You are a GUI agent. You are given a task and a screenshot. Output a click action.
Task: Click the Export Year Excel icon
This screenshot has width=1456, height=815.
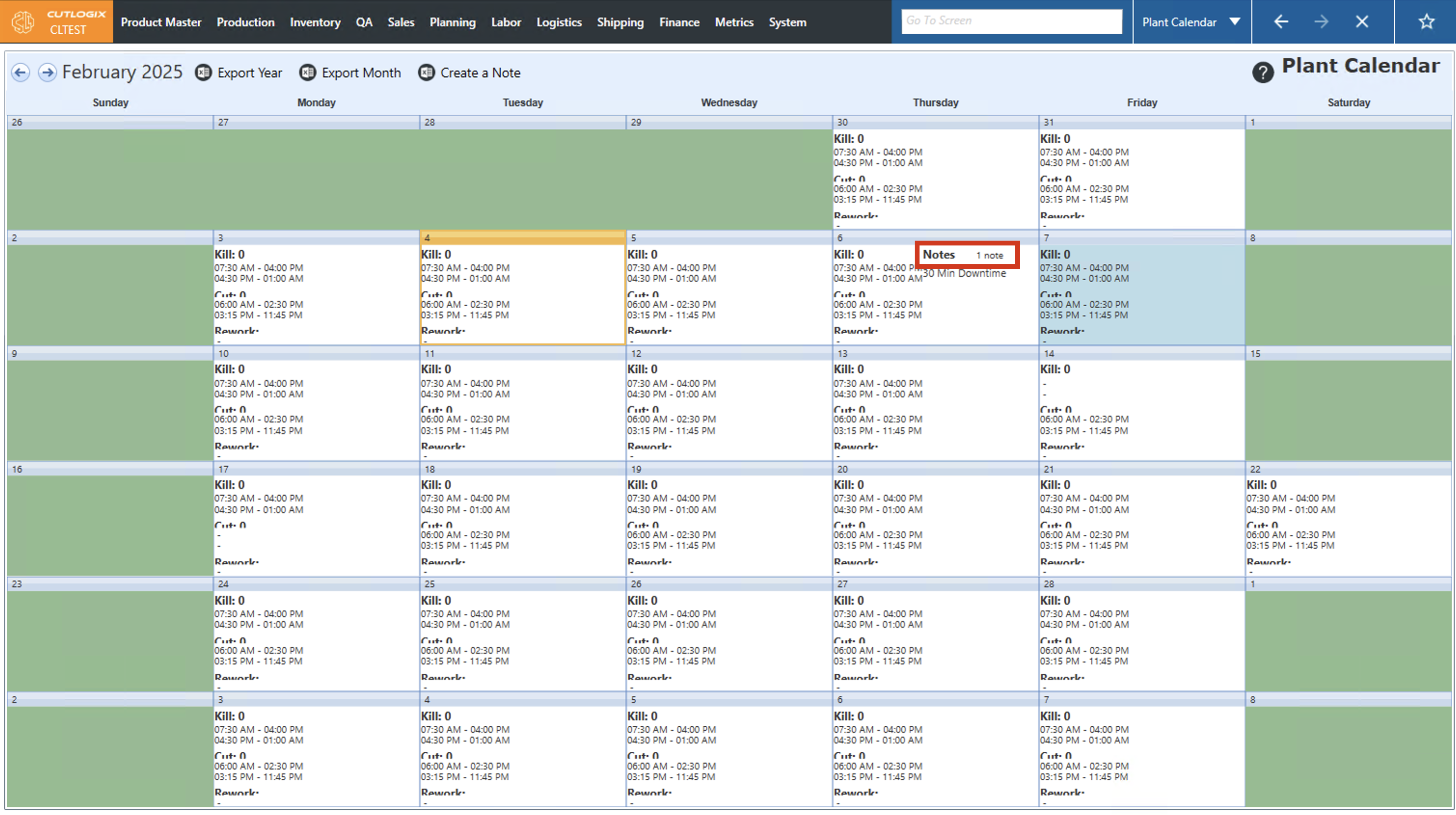coord(204,72)
